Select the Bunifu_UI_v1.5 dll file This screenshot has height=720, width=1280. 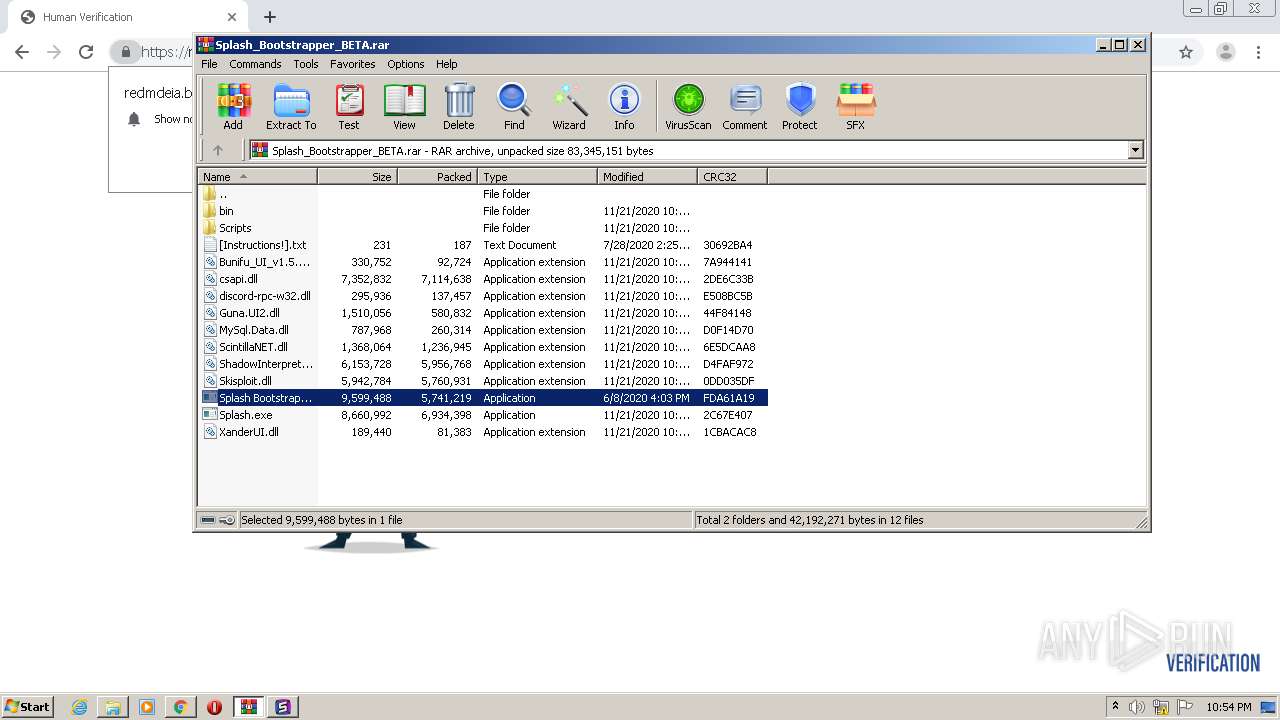(x=484, y=262)
